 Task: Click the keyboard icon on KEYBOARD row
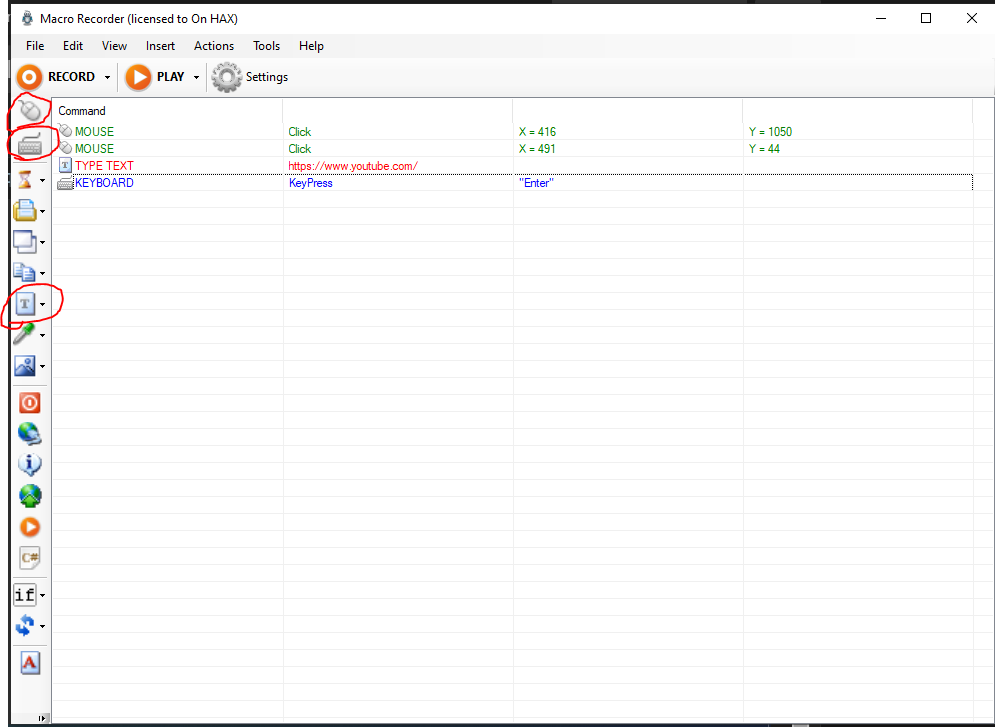65,183
